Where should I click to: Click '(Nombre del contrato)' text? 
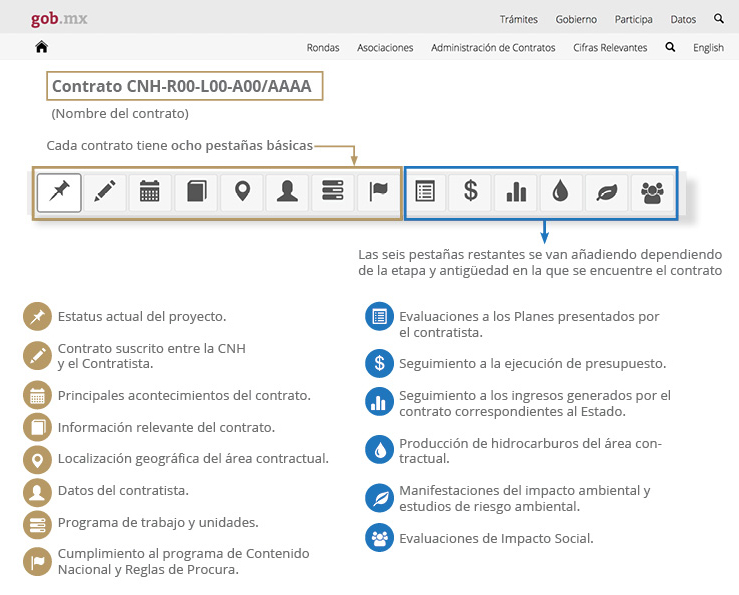point(120,114)
